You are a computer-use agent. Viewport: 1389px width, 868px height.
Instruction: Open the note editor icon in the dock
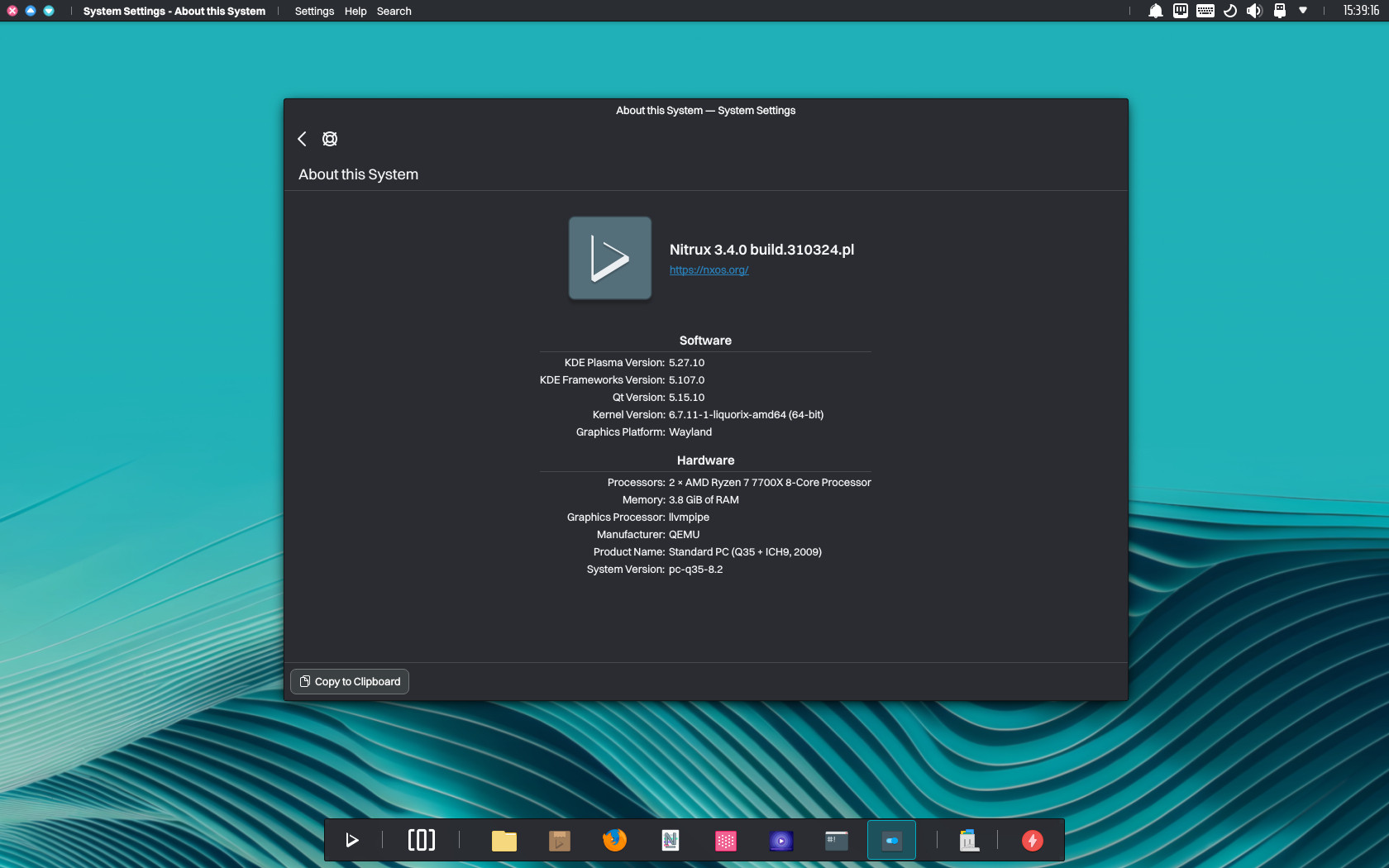(x=671, y=841)
